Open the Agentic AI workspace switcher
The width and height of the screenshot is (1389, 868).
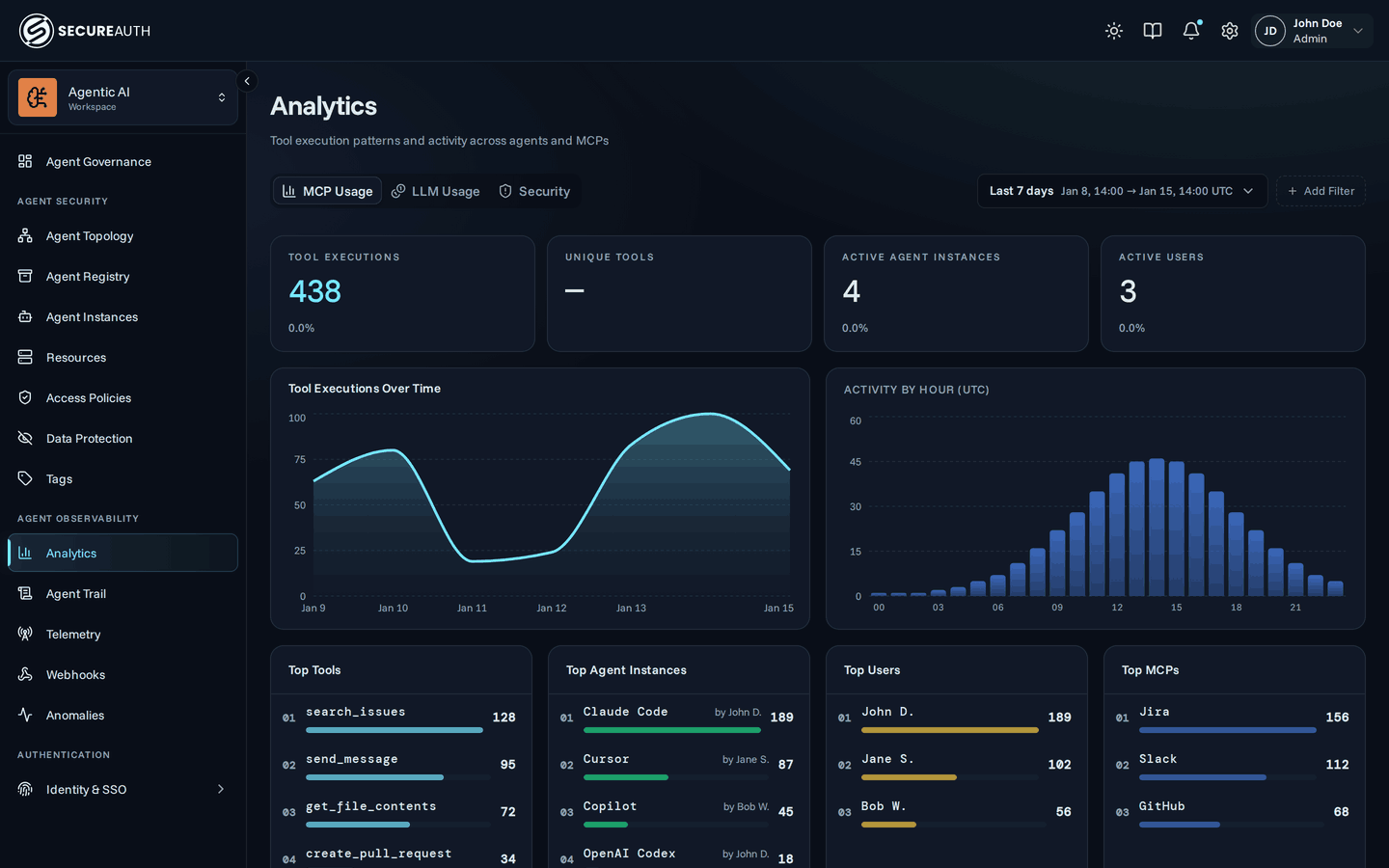(123, 97)
